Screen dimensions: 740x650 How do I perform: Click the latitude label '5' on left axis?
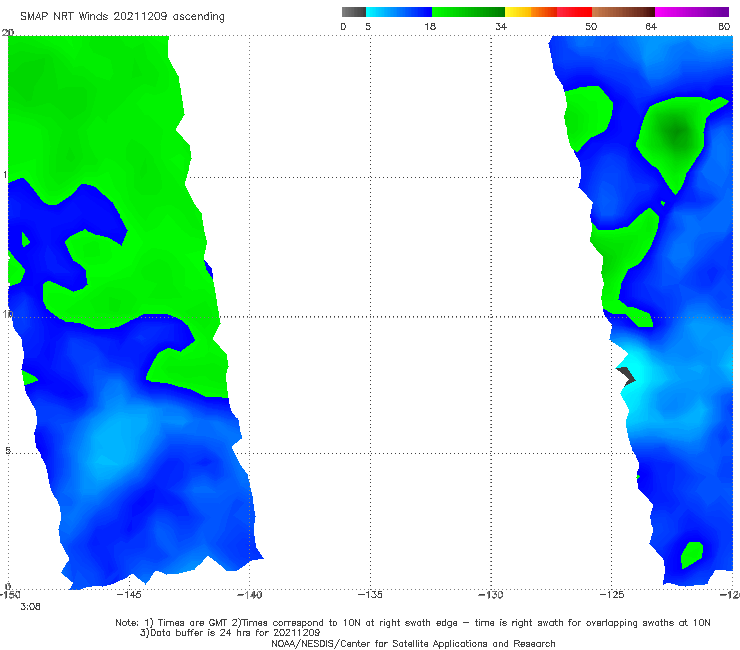click(8, 451)
